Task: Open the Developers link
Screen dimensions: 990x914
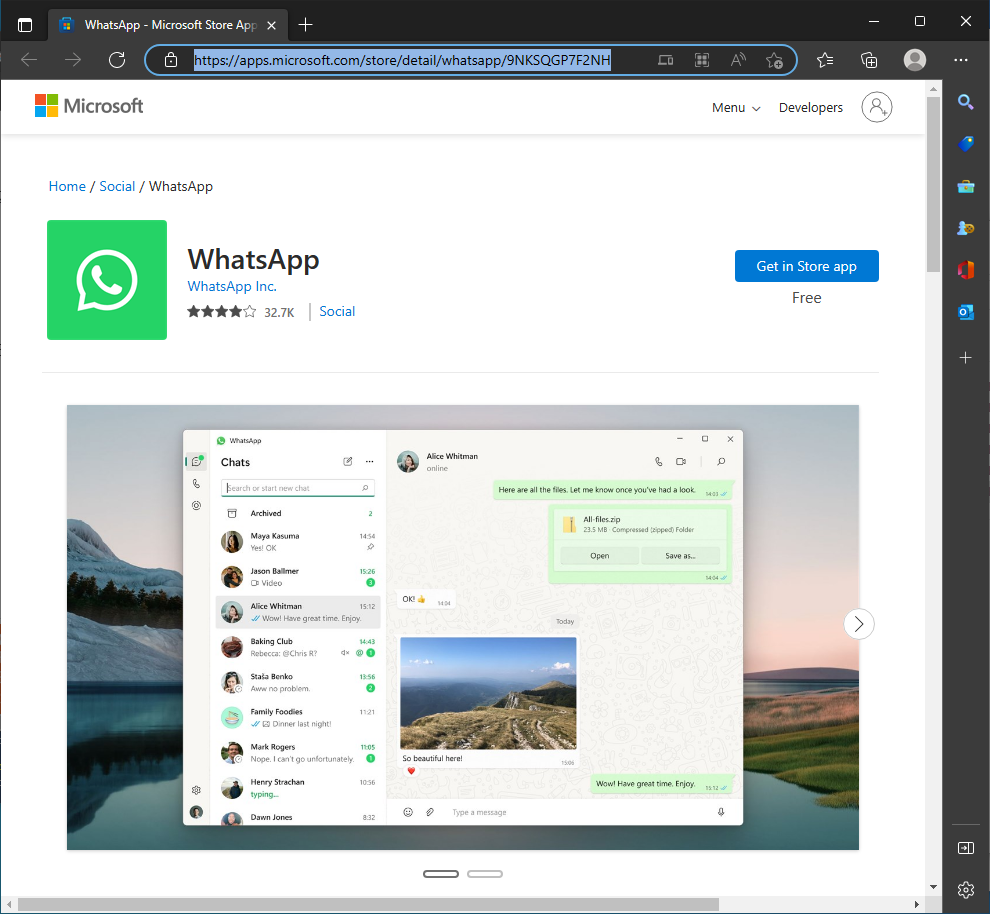Action: coord(811,108)
